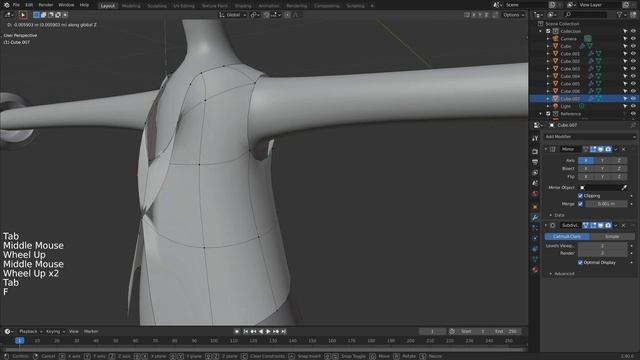Screen dimensions: 640x360
Task: Click the Cube.005 mesh object icon
Action: tap(555, 84)
